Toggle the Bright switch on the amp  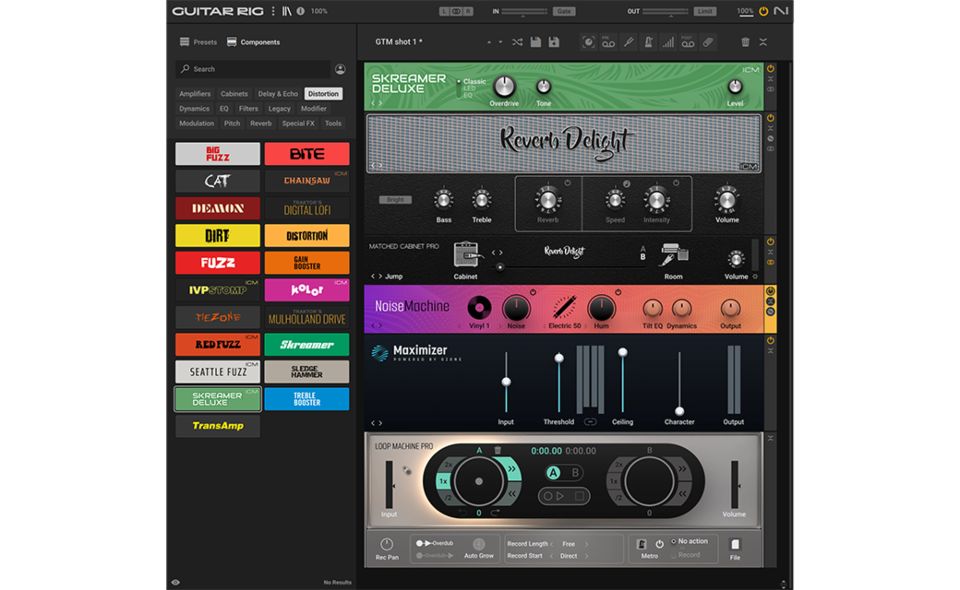pos(395,200)
